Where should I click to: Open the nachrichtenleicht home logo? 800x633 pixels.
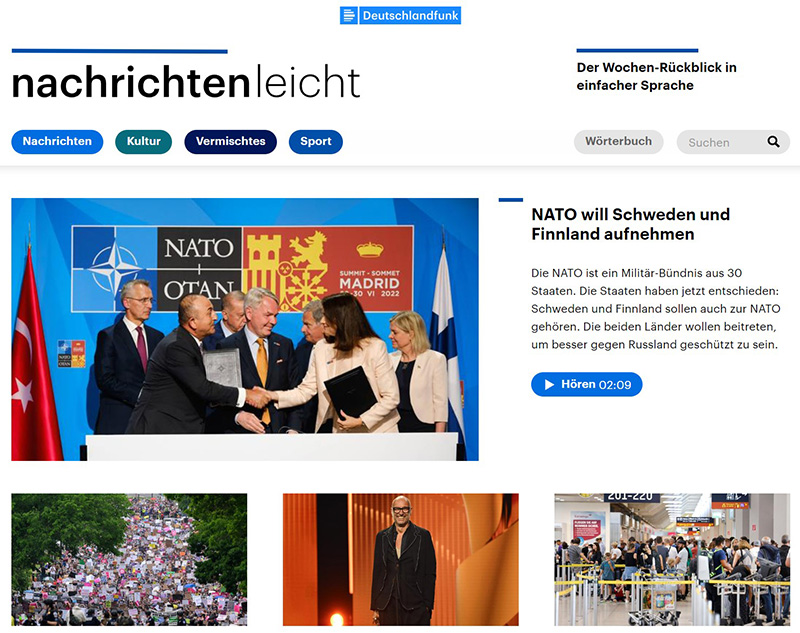(186, 82)
